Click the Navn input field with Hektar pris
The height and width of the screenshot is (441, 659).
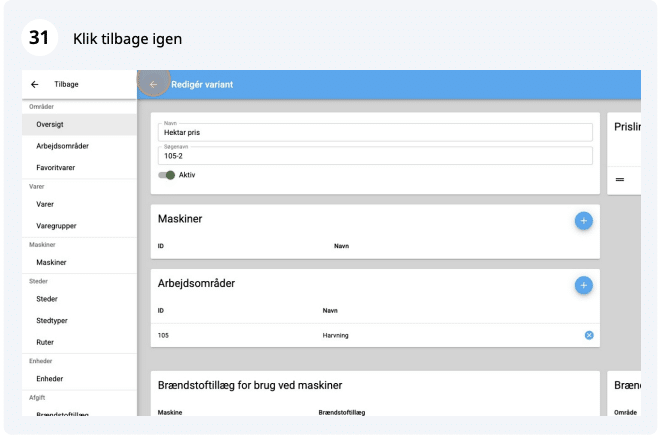coord(375,132)
